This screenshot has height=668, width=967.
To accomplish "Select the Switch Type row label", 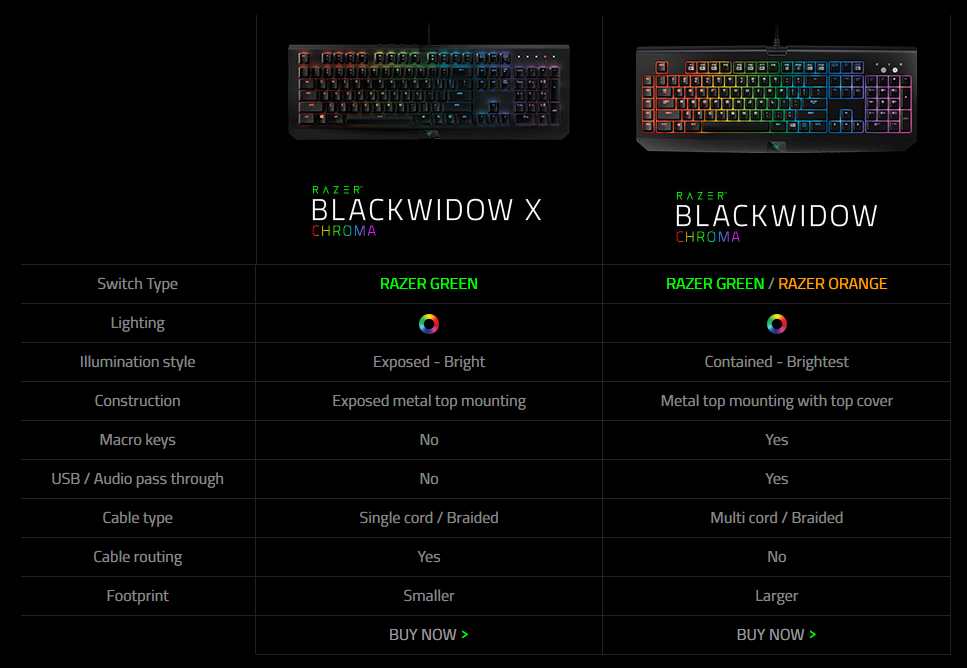I will click(x=137, y=284).
